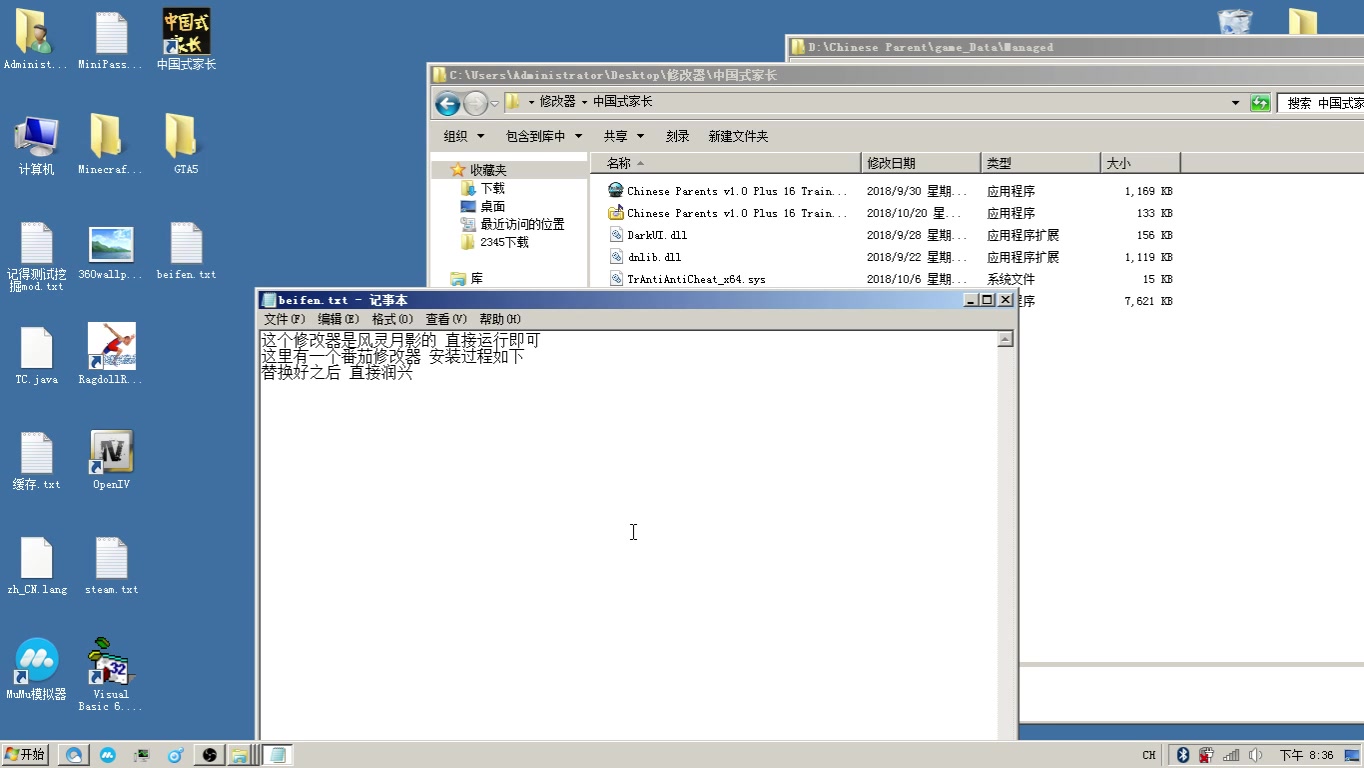Screen dimensions: 1364x768
Task: Open the network signal tray icon
Action: [x=1231, y=755]
